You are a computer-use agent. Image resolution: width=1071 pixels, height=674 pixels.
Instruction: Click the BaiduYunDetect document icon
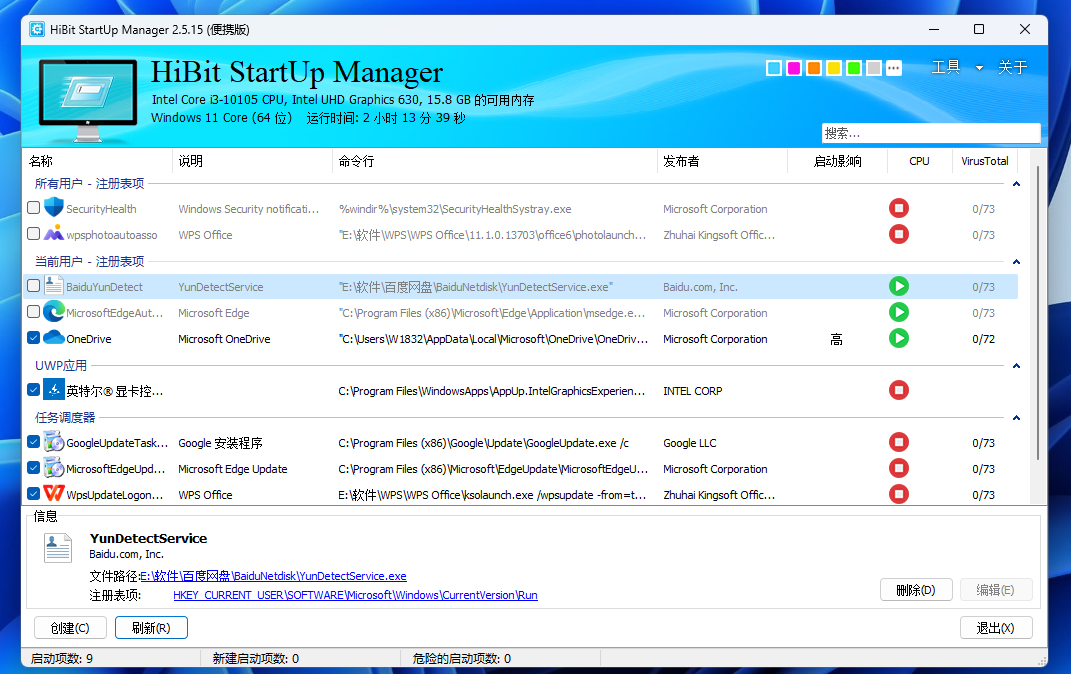pos(53,285)
